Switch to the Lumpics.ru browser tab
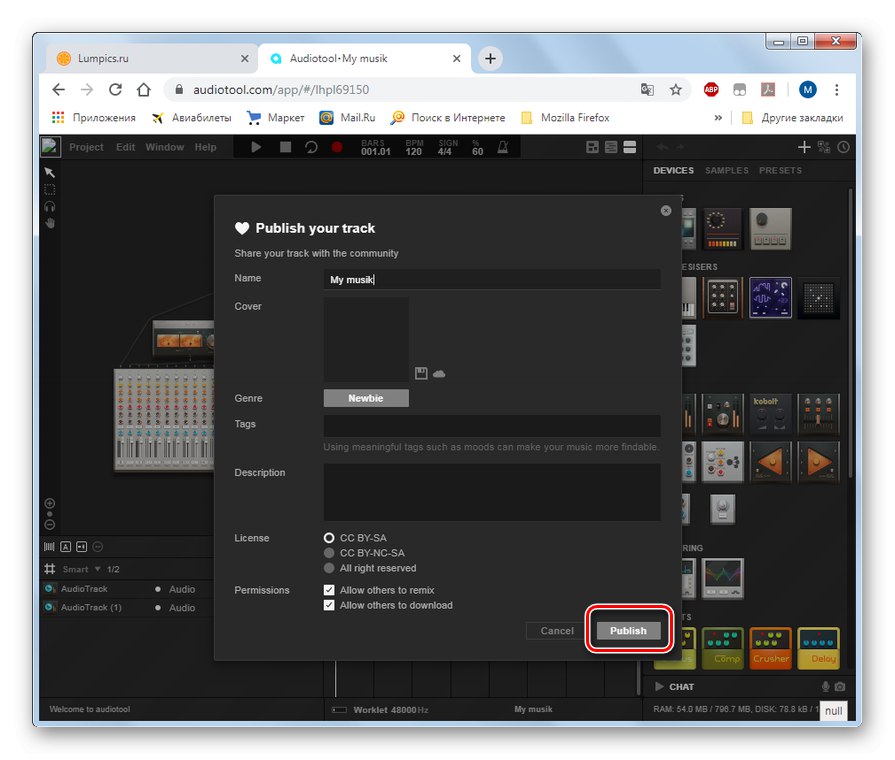This screenshot has width=895, height=760. pyautogui.click(x=151, y=58)
